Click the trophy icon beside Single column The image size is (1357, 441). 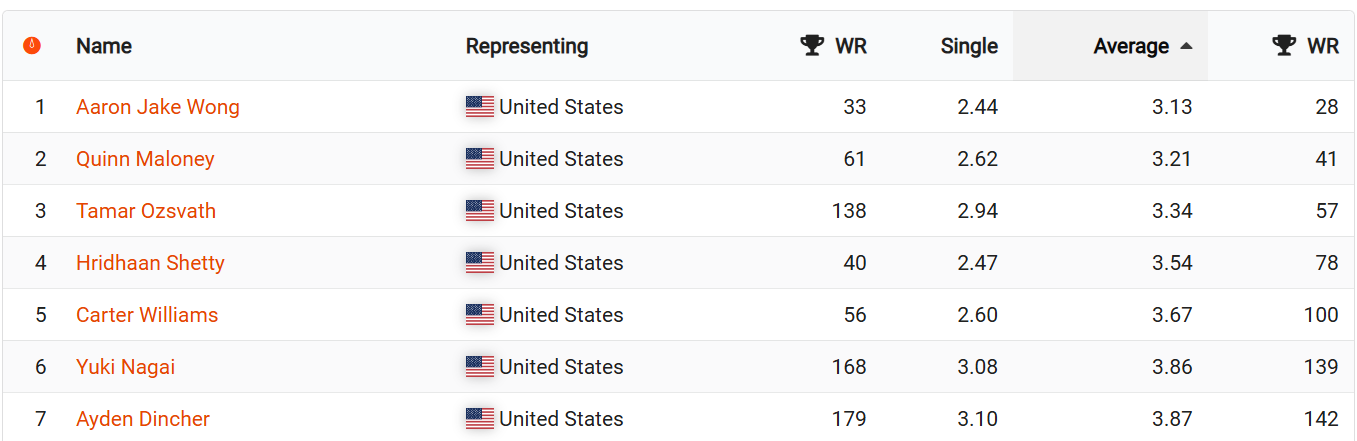click(812, 46)
